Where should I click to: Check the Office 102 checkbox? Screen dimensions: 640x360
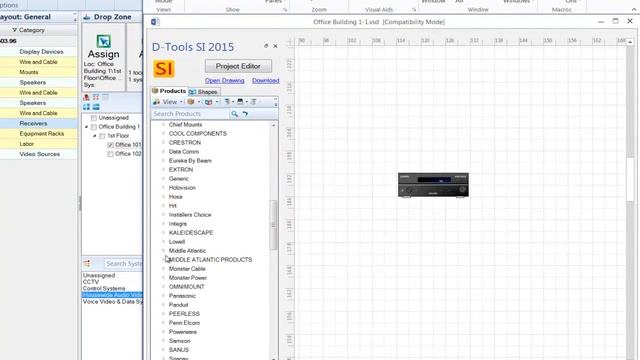(x=110, y=154)
